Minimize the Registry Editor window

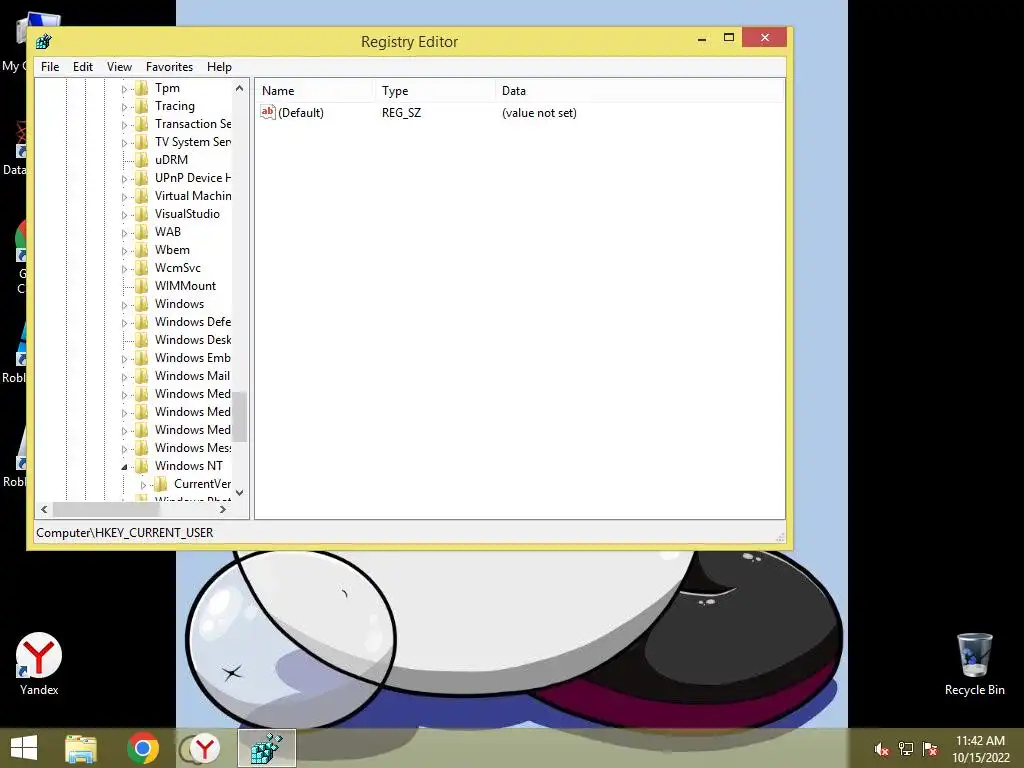[x=702, y=39]
